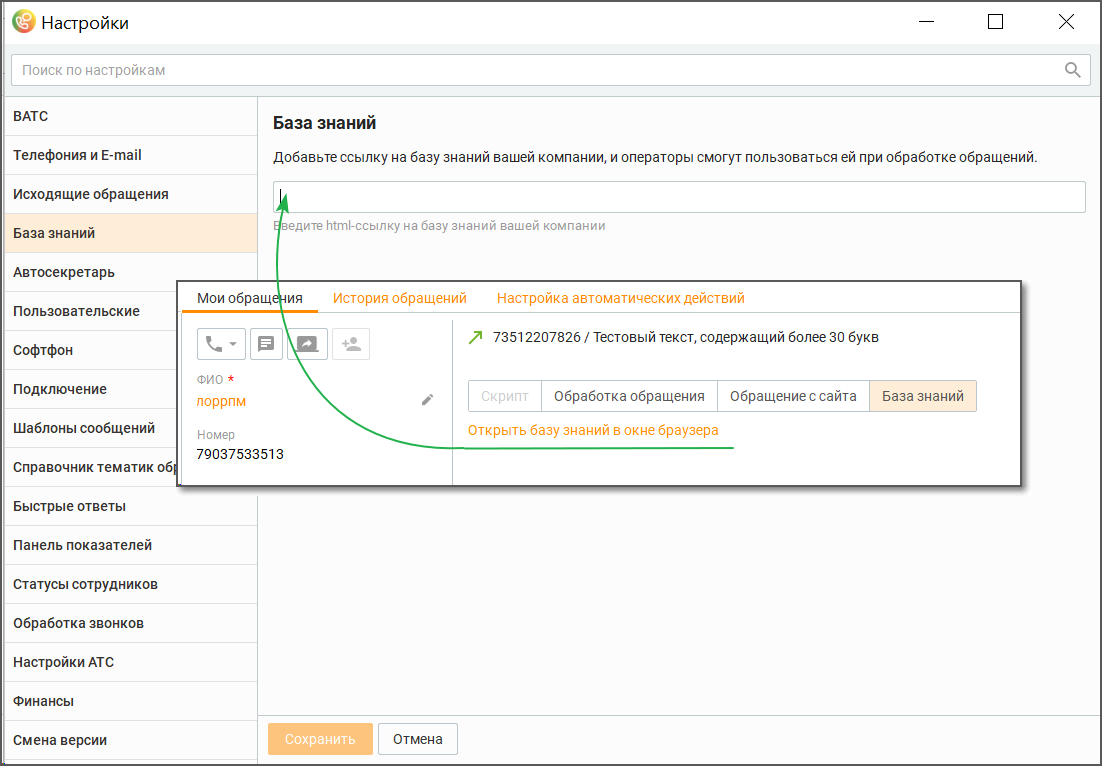Select Исходящие обращения in sidebar
The width and height of the screenshot is (1102, 766).
(x=131, y=194)
